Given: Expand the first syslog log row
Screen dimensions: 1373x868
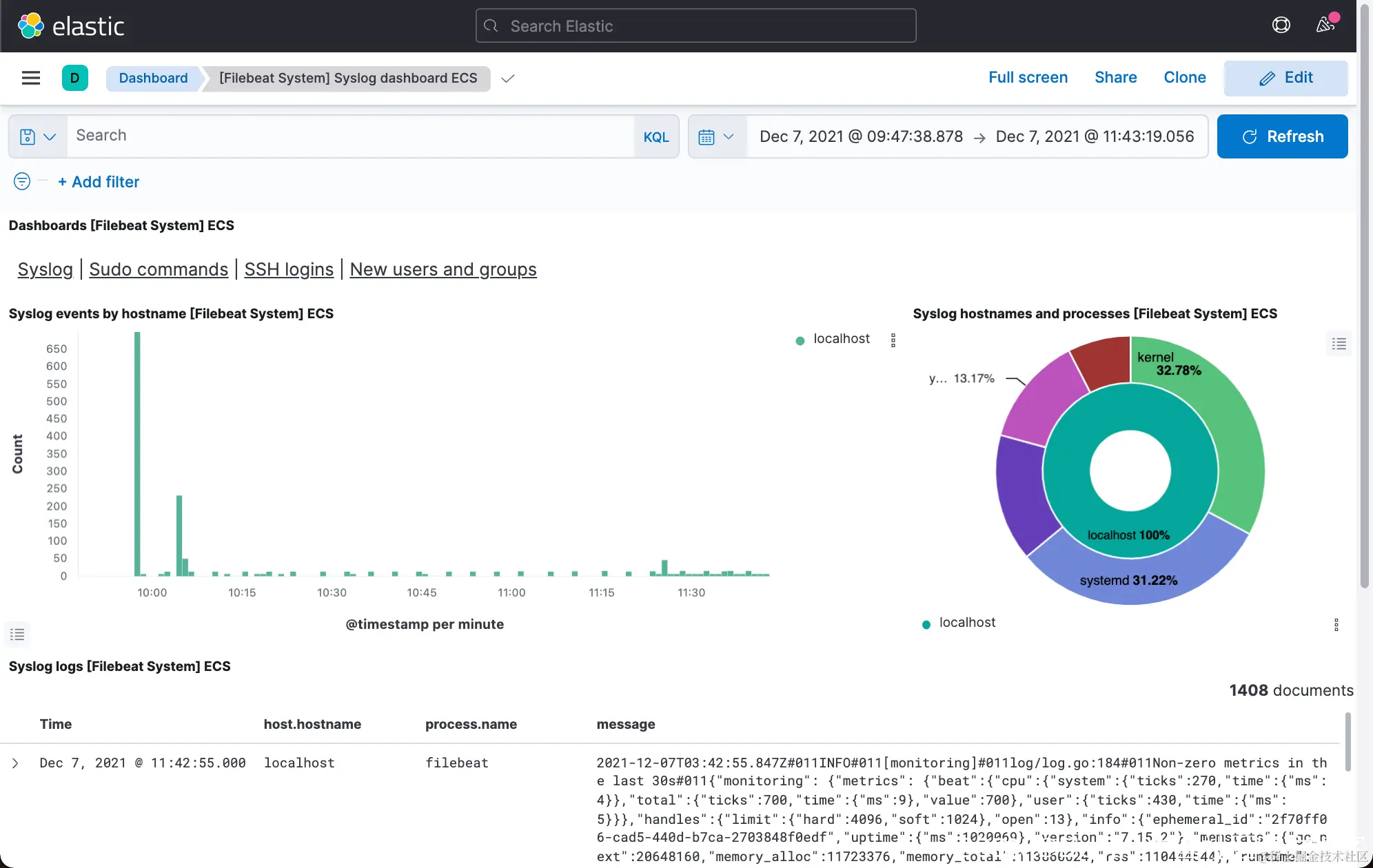Looking at the screenshot, I should pos(15,763).
